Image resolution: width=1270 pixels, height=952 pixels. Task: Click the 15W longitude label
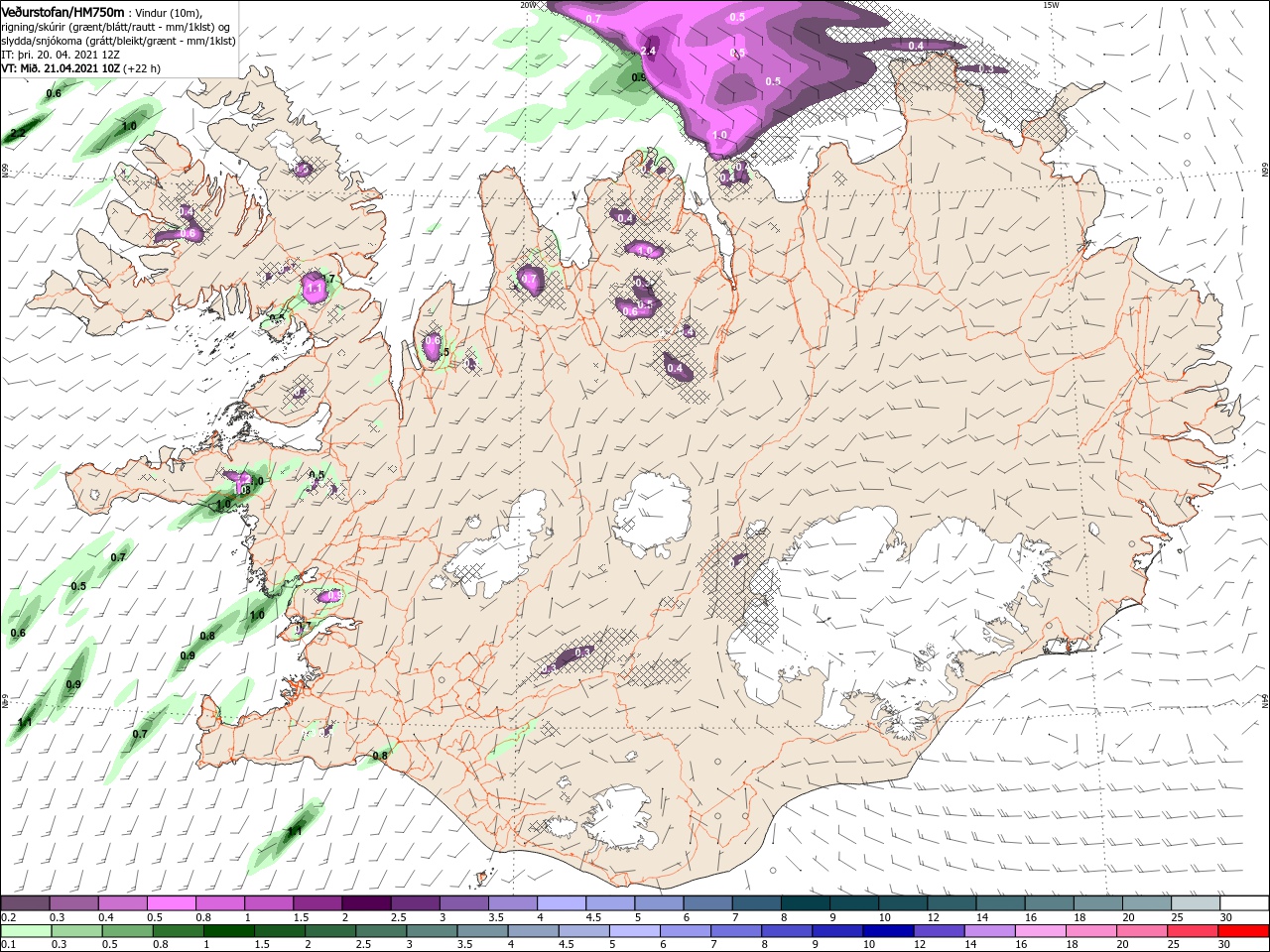[1051, 5]
